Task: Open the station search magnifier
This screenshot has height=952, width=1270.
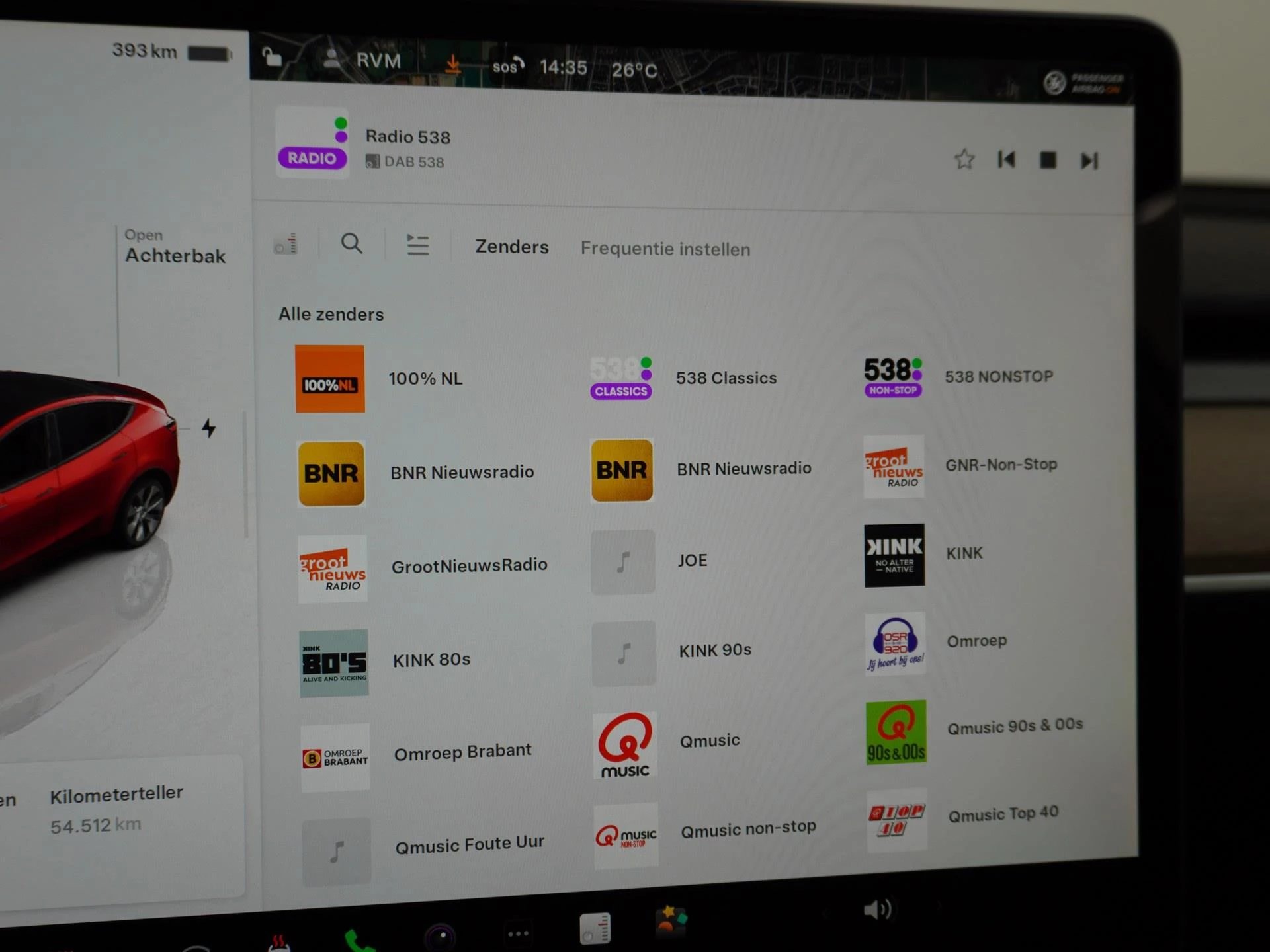Action: [x=351, y=244]
